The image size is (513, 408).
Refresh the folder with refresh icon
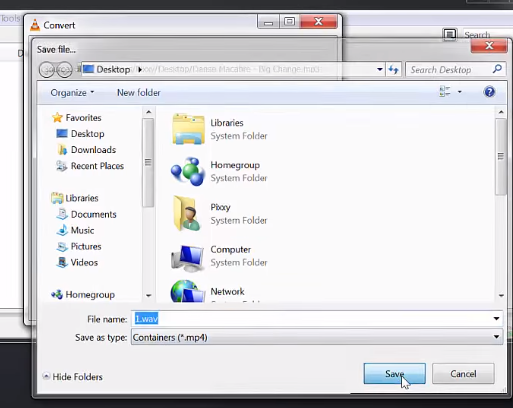coord(394,70)
